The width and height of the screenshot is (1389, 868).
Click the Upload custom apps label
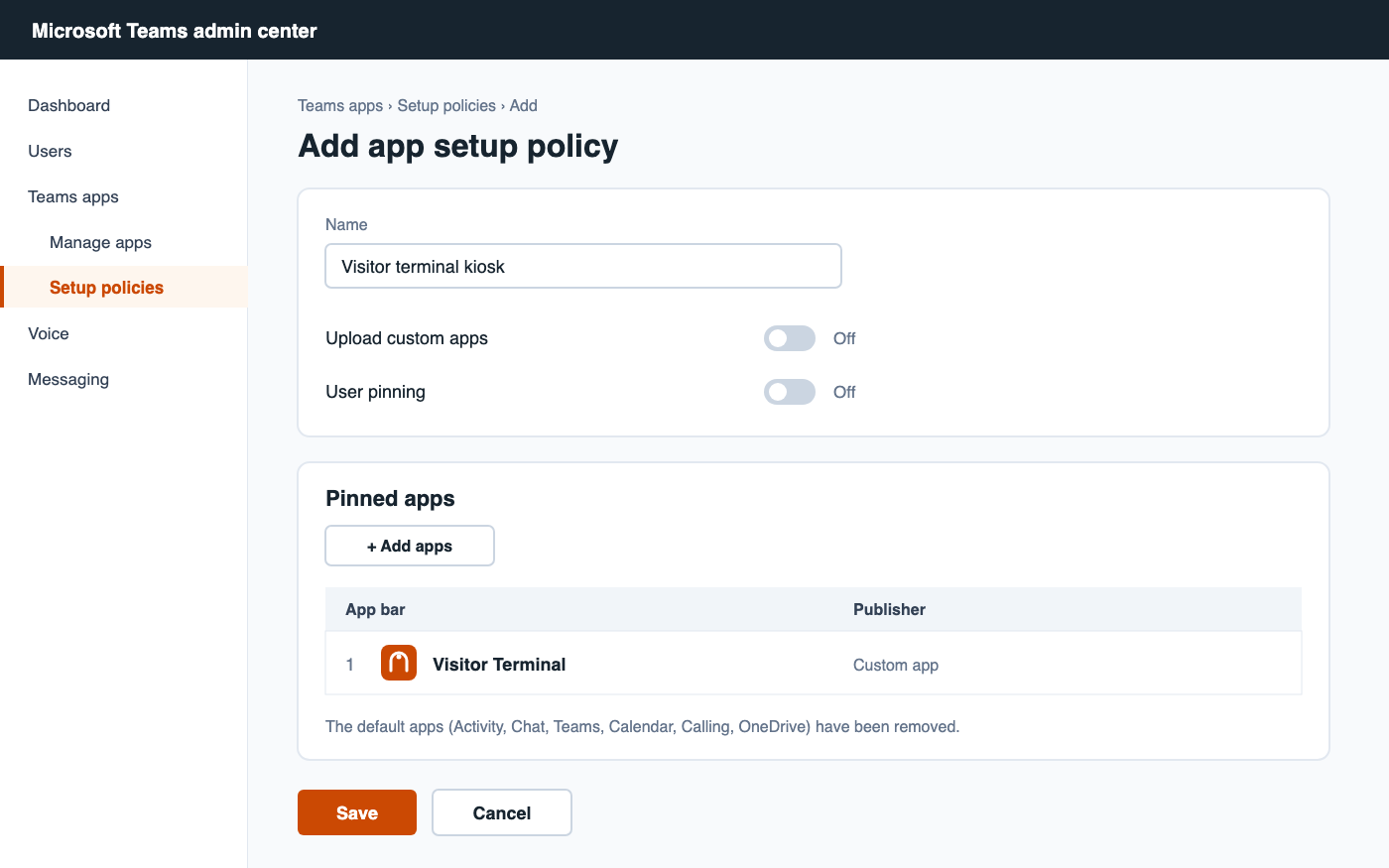coord(407,338)
